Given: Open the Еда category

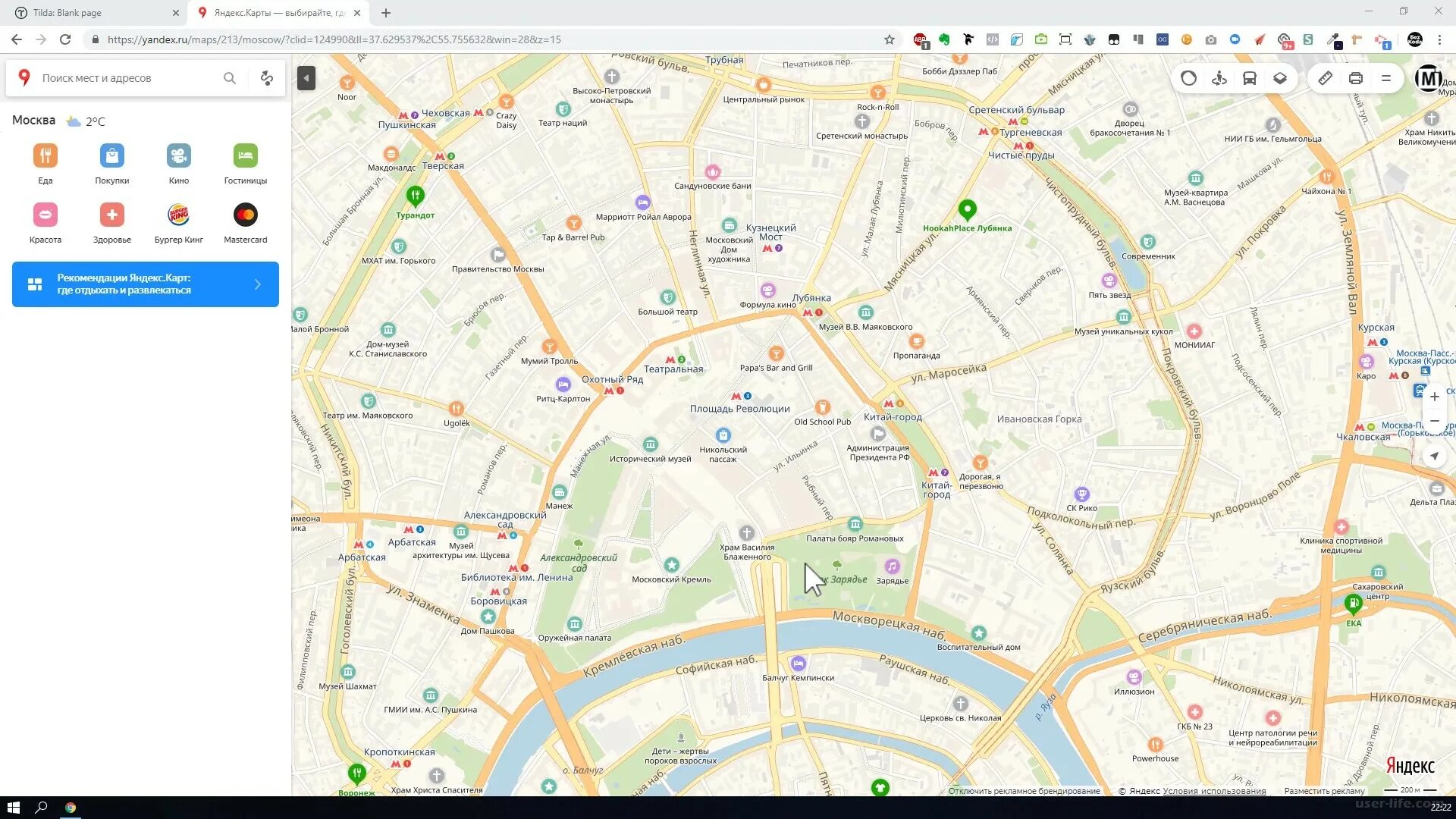Looking at the screenshot, I should (45, 164).
